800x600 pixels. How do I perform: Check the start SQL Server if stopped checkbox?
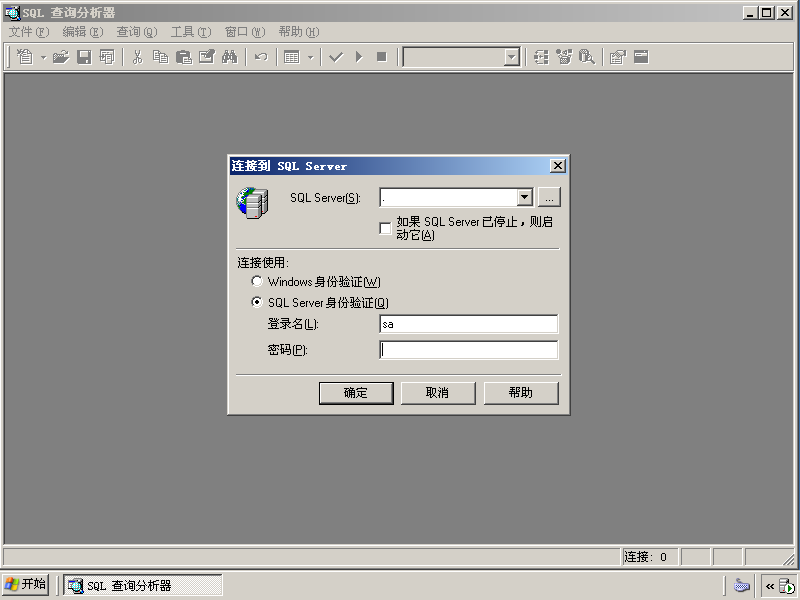coord(385,228)
